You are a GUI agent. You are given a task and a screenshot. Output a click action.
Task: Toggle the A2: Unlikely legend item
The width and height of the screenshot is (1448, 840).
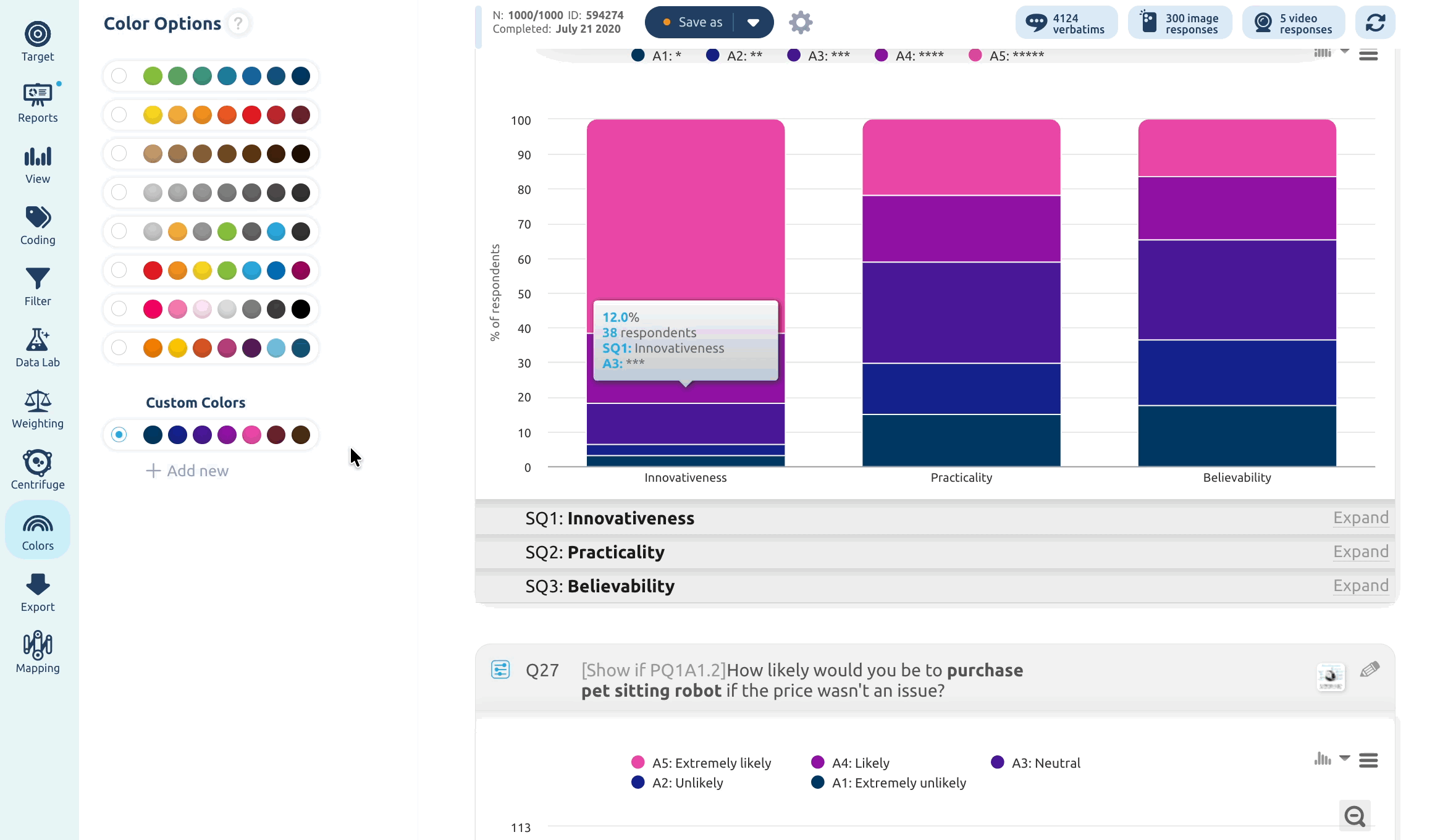[677, 783]
